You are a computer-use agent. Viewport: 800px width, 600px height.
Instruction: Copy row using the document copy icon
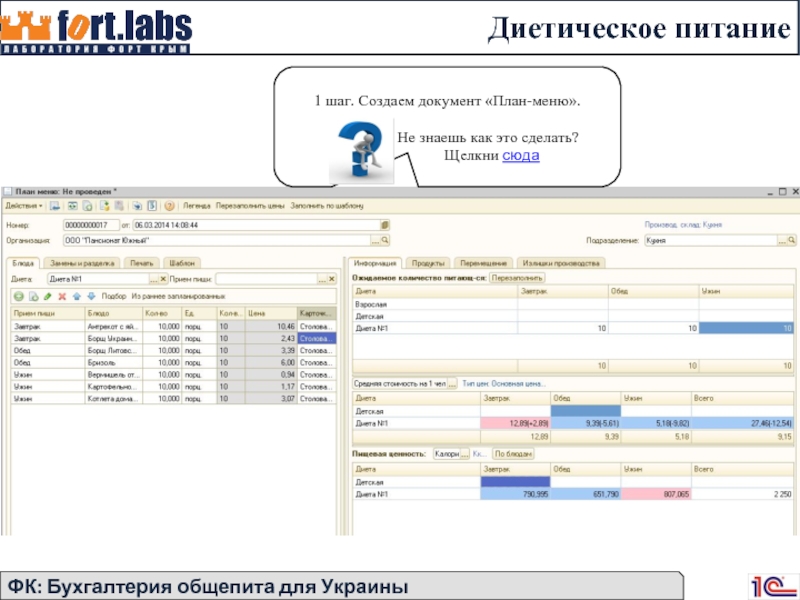tap(34, 296)
